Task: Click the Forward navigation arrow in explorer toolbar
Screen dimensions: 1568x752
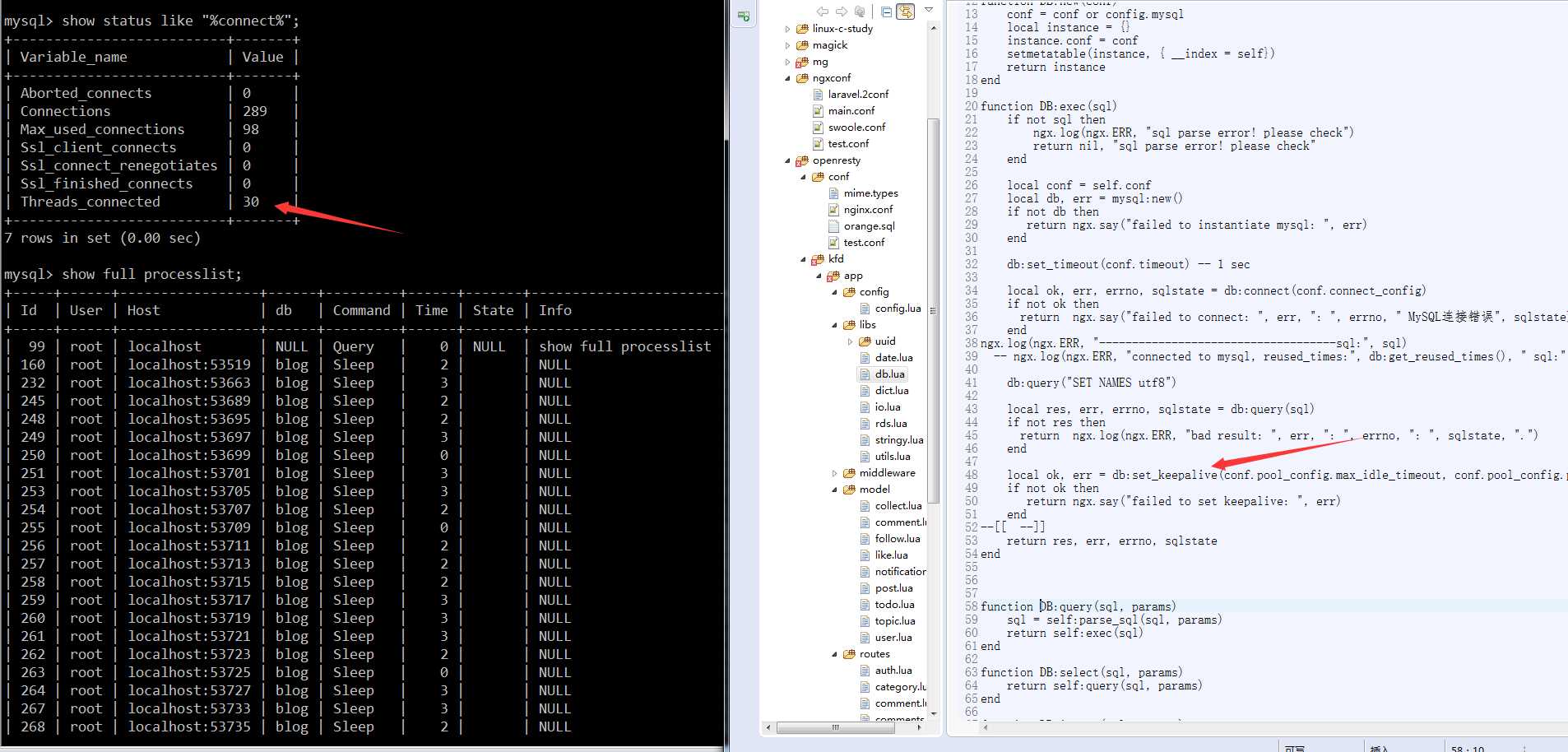Action: pyautogui.click(x=841, y=12)
